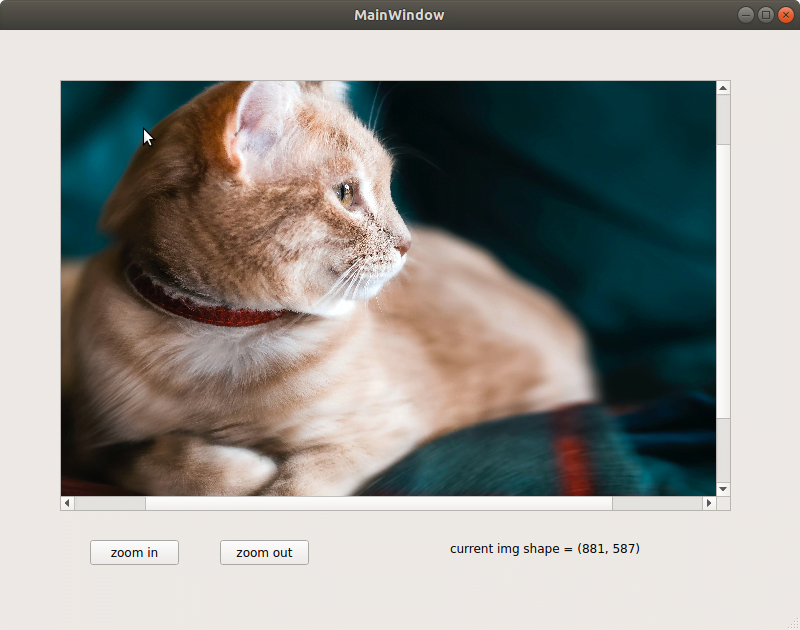Click the MainWindow title bar text
This screenshot has height=630, width=800.
tap(399, 14)
